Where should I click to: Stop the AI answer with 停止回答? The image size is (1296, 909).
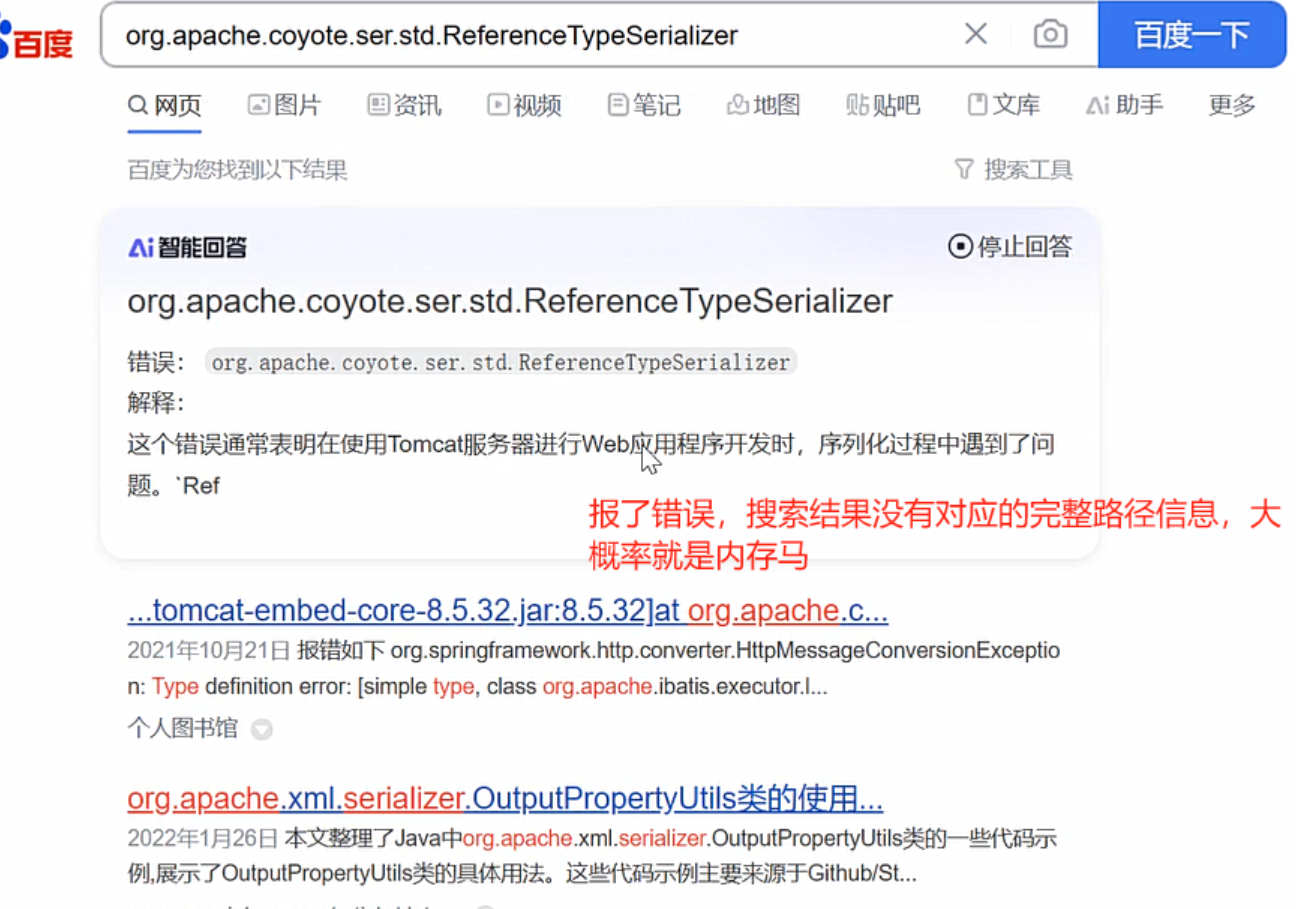coord(1009,246)
